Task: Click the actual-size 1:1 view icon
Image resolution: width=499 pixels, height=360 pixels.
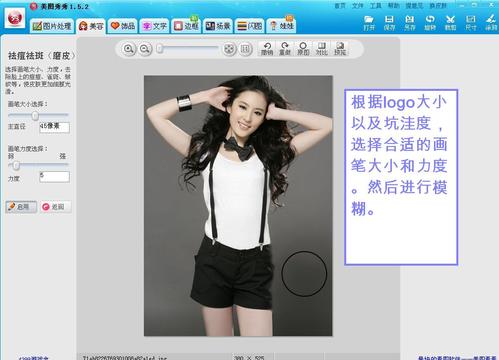Action: click(245, 49)
